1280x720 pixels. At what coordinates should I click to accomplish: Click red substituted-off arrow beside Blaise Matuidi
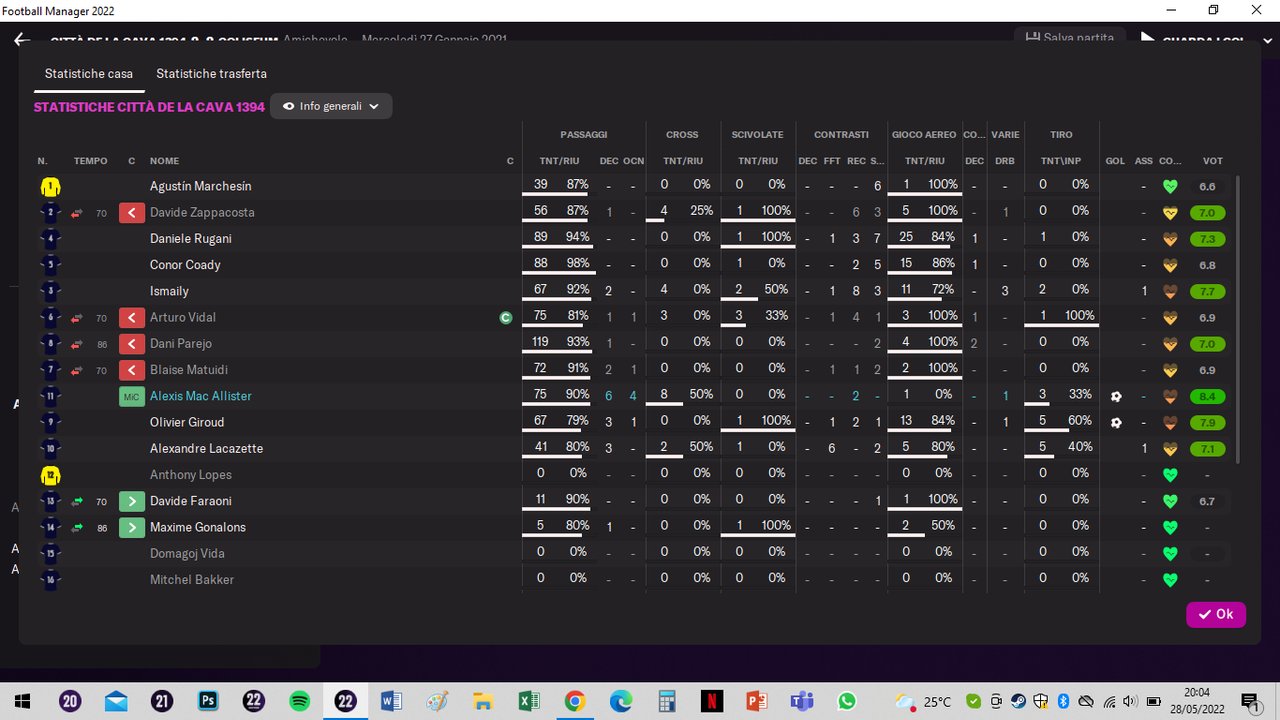click(x=131, y=370)
